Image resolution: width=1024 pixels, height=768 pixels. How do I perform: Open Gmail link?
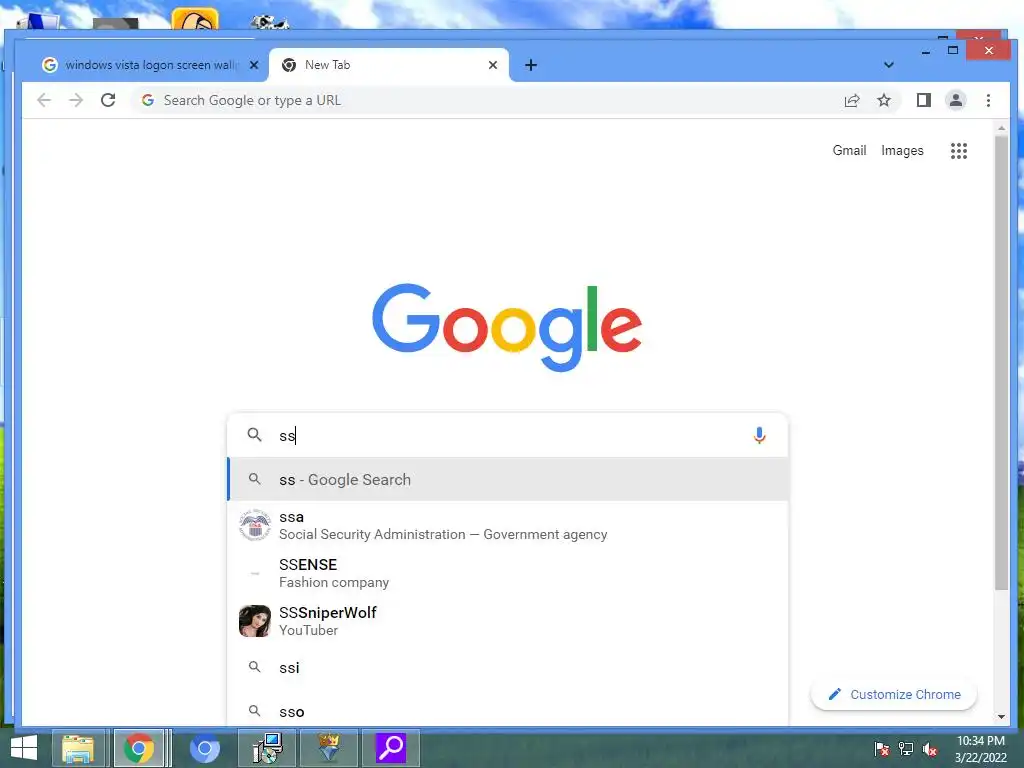pos(849,150)
